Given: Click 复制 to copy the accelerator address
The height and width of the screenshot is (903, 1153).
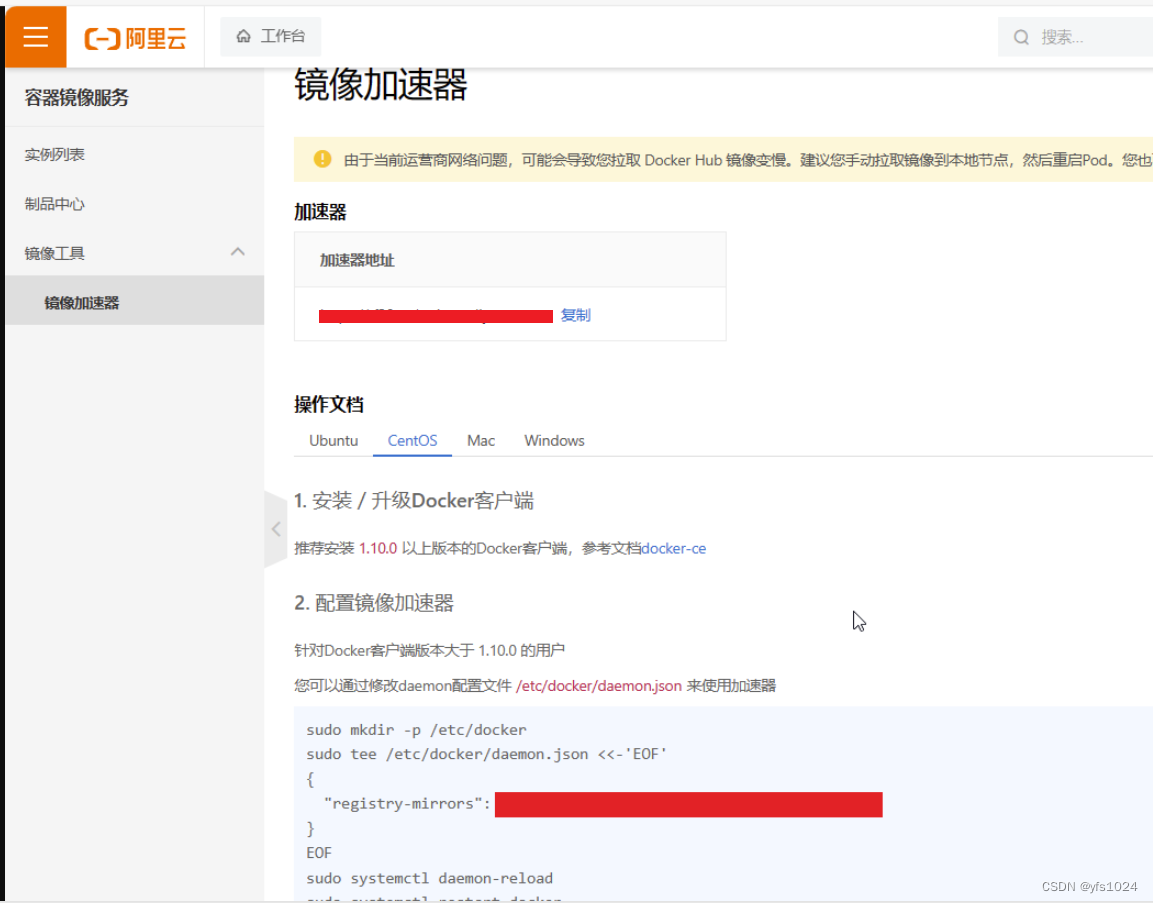Looking at the screenshot, I should 575,315.
